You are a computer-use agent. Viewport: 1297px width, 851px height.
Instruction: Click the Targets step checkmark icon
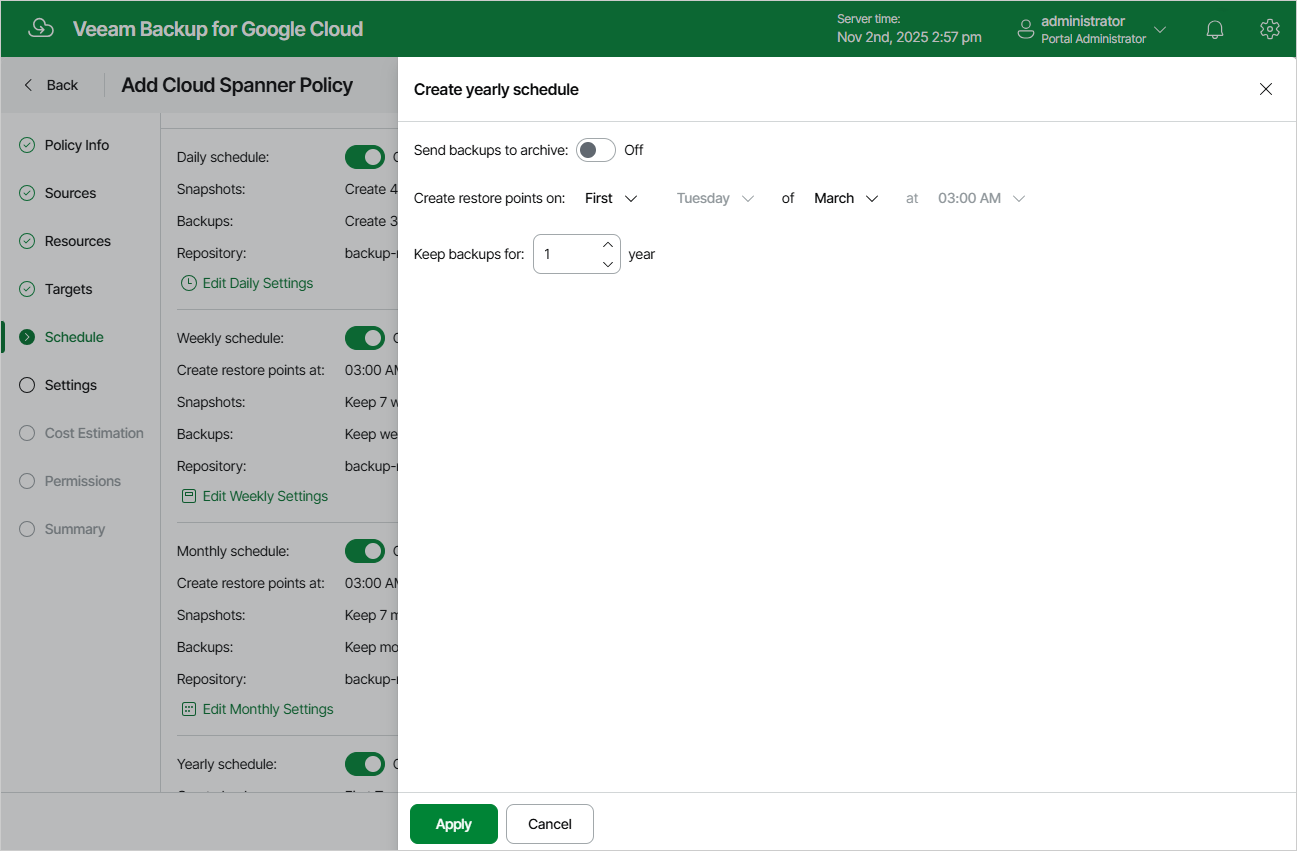27,289
